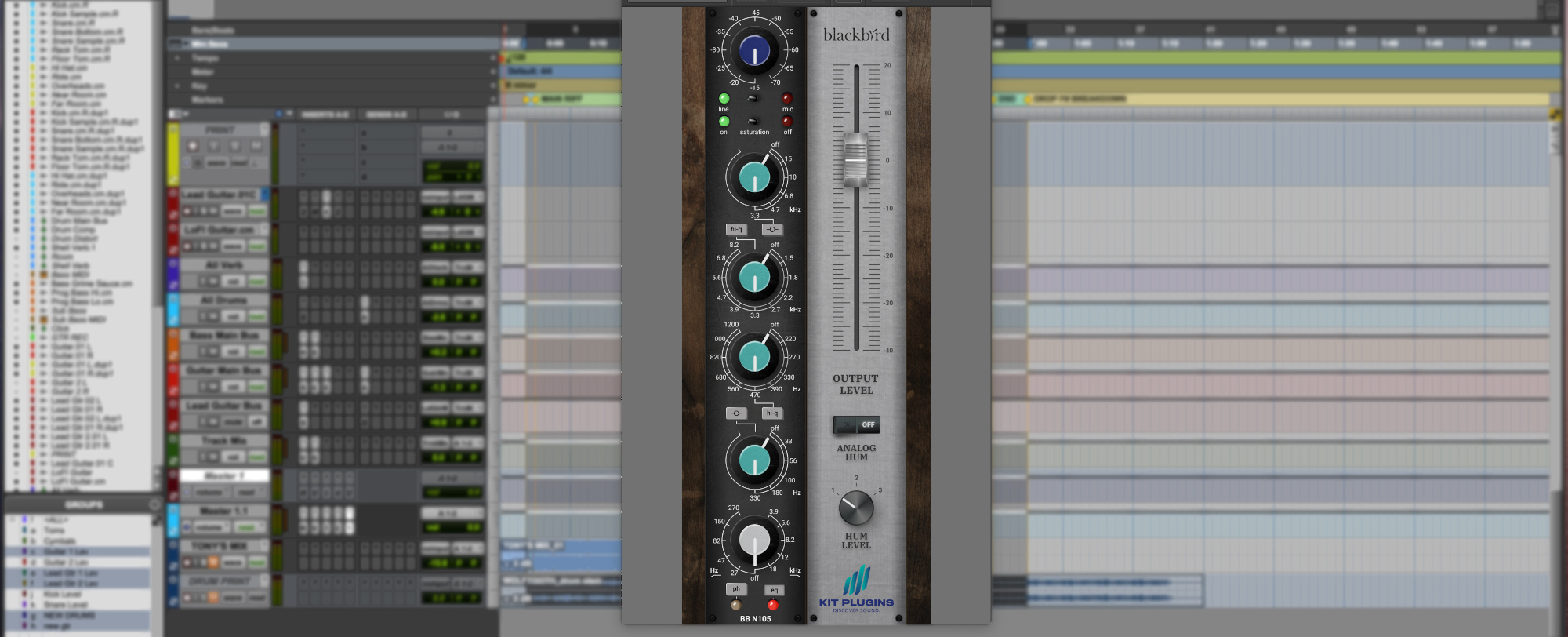Click the low-mid 1200–220 Hz teal knob

754,357
